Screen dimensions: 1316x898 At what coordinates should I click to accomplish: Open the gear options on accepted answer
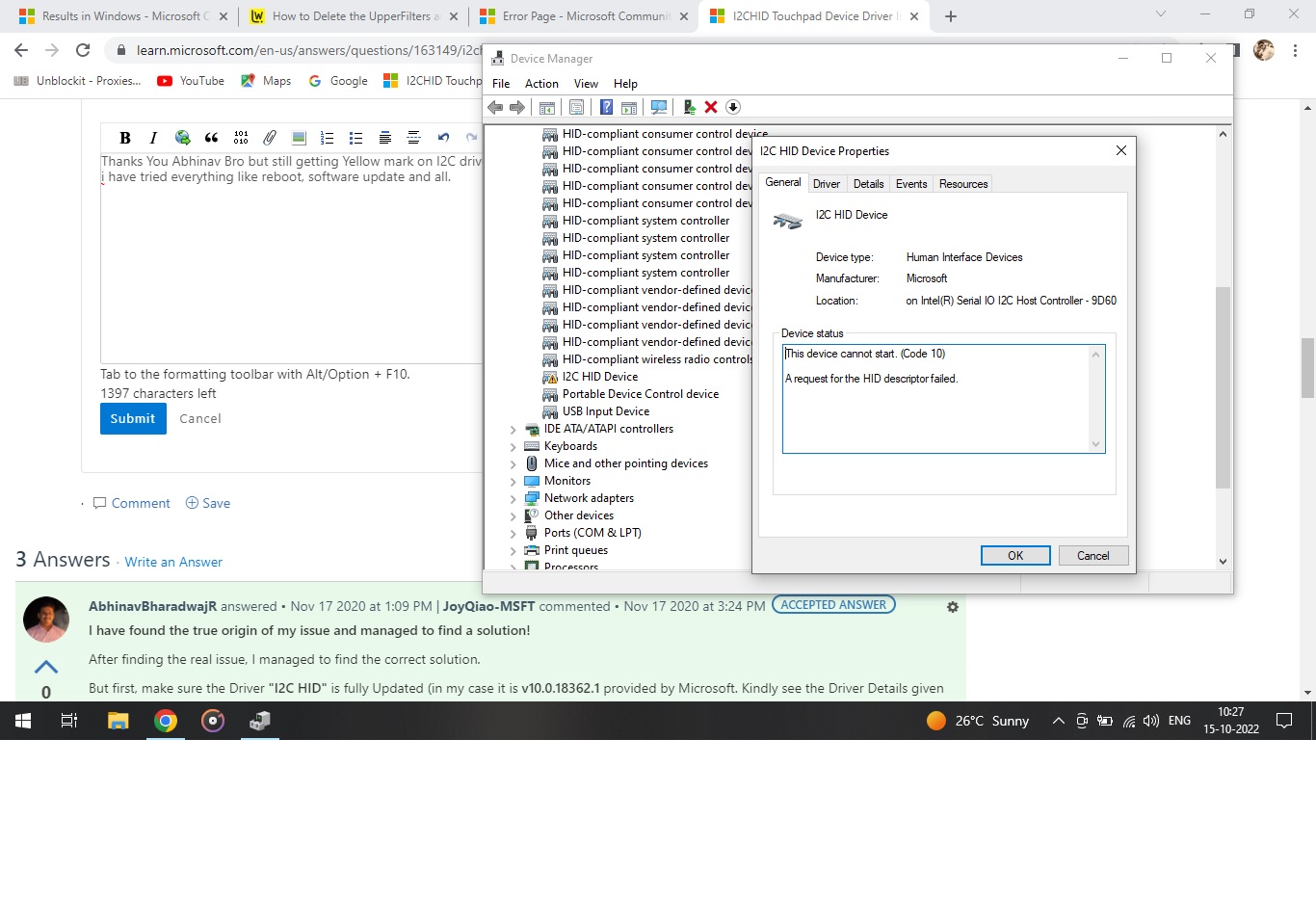(953, 607)
